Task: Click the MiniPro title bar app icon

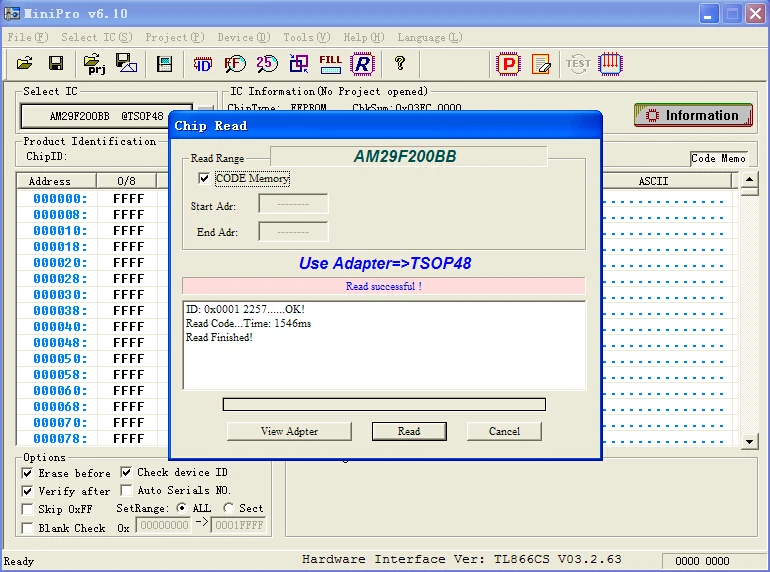Action: coord(12,13)
